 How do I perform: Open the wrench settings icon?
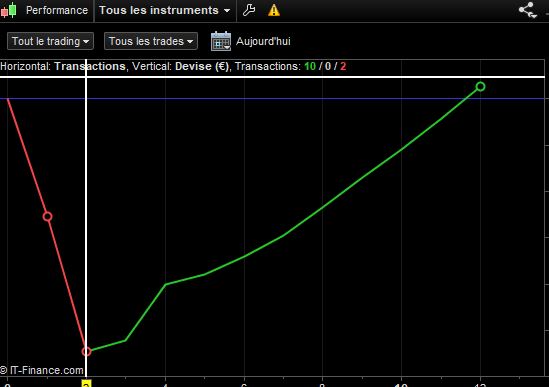(x=249, y=10)
